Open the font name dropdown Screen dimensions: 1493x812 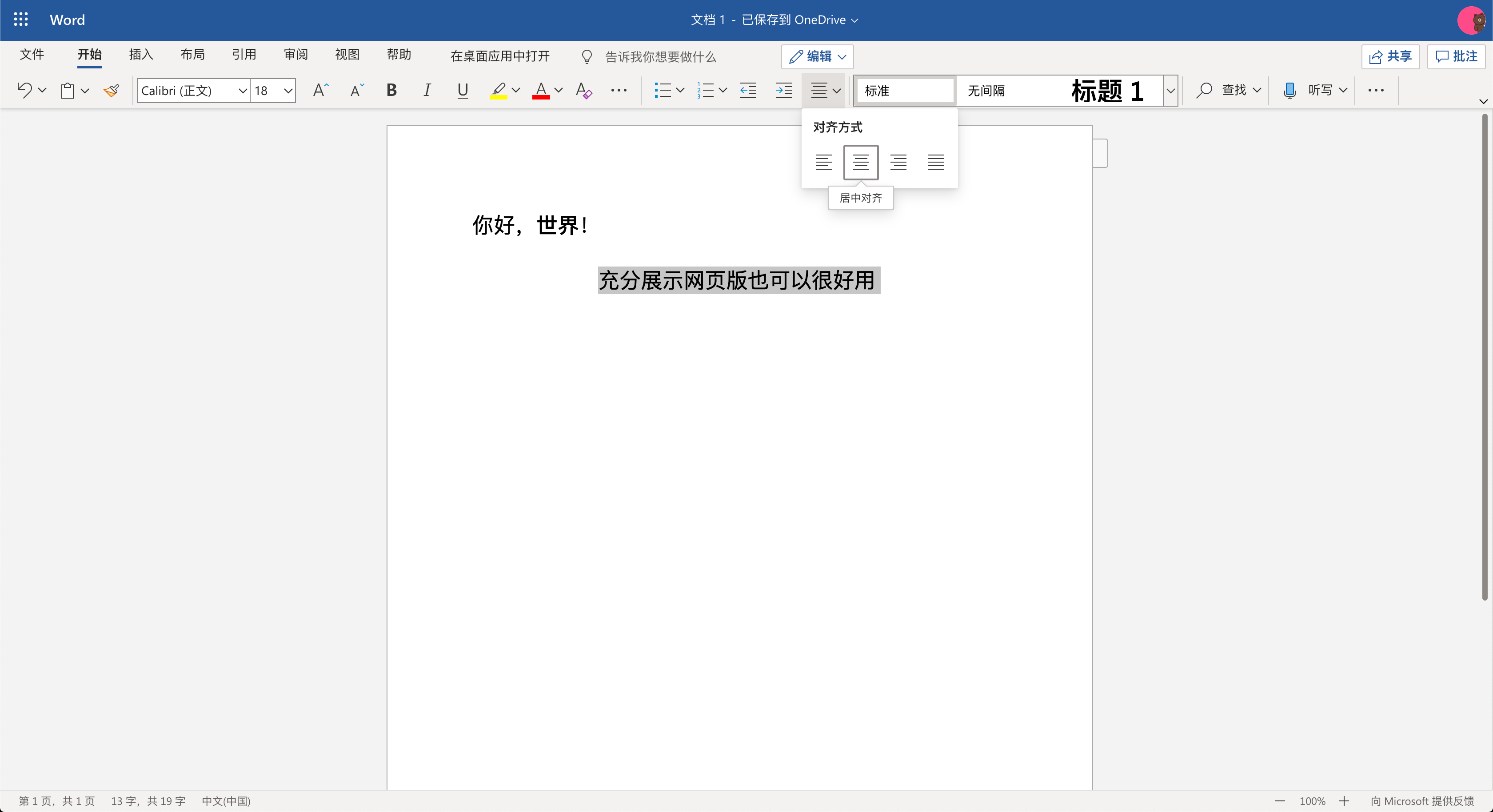(x=242, y=91)
